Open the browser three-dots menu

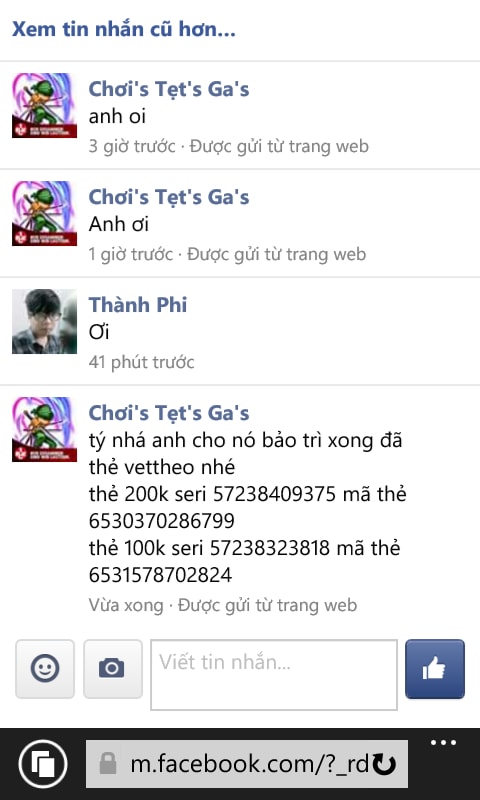[x=443, y=743]
